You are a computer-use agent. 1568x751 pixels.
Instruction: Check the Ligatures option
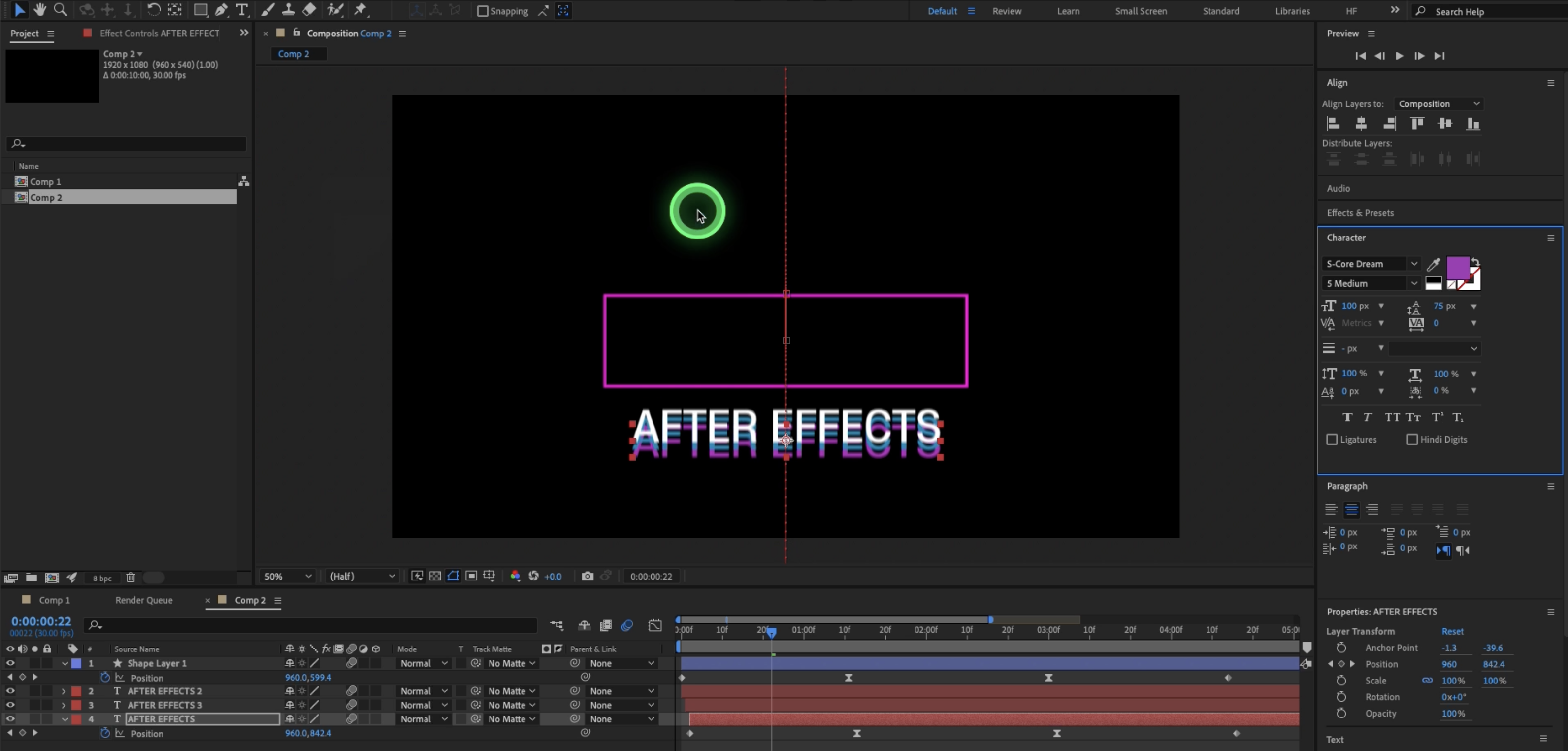1332,439
